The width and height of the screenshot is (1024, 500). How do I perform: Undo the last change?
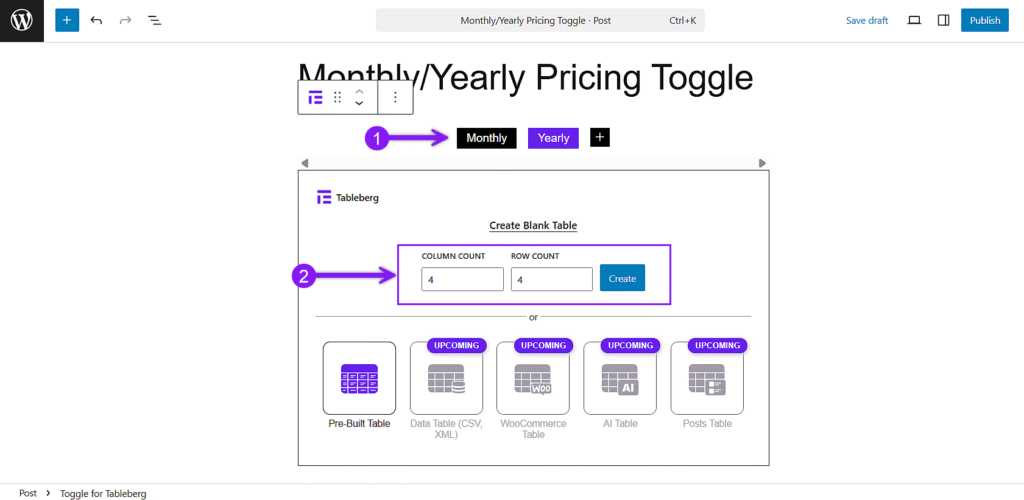tap(96, 20)
